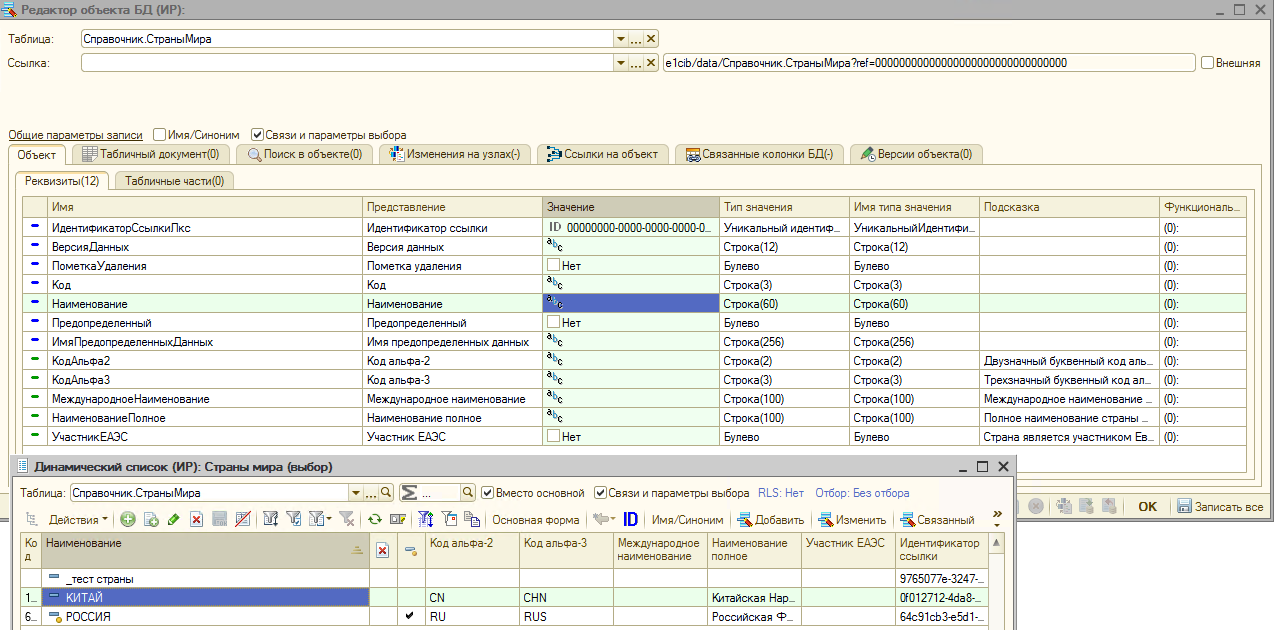1274x630 pixels.
Task: Click the Общие параметры записи link
Action: [75, 135]
